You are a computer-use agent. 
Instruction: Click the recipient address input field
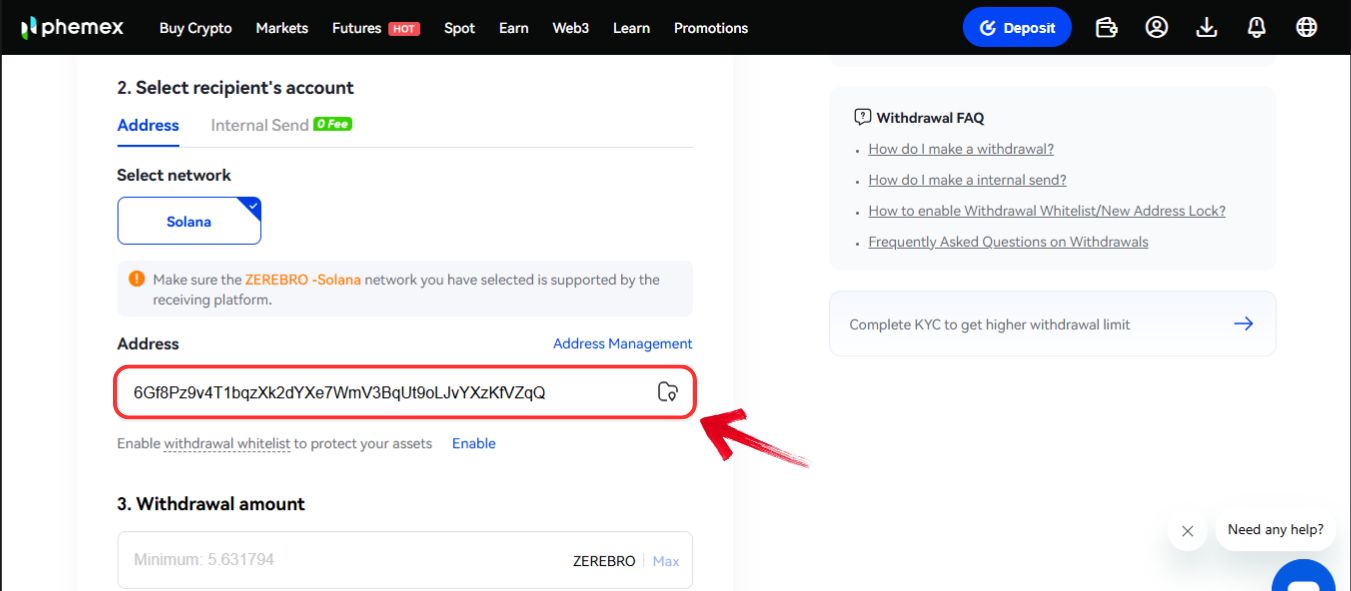pos(405,392)
